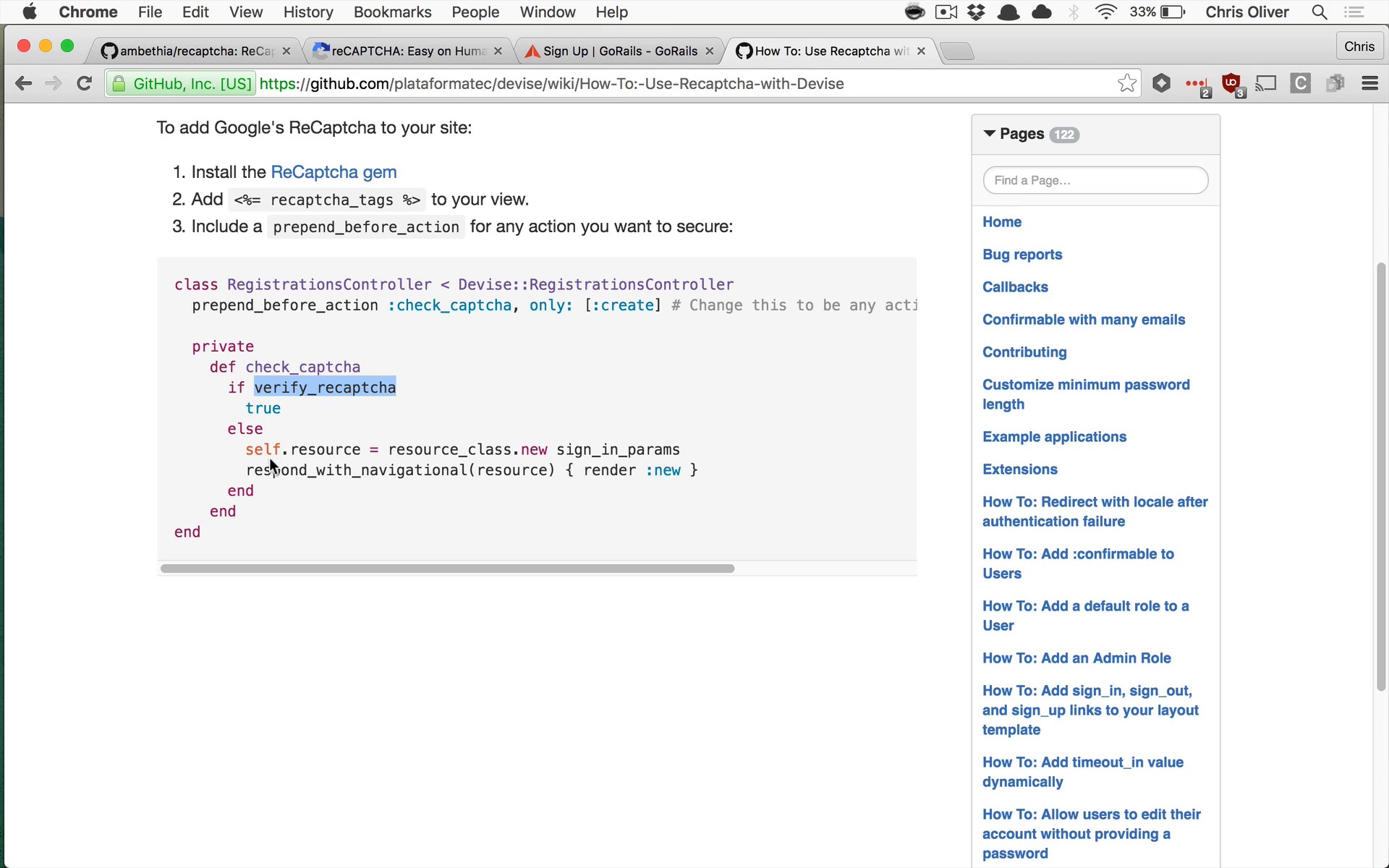Click the Find a Page search field
The image size is (1389, 868).
[1095, 180]
